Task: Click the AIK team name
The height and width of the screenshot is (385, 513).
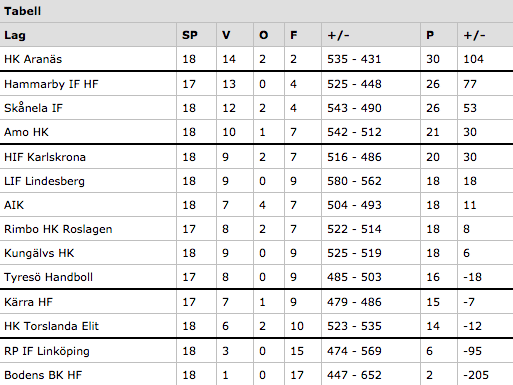Action: [x=14, y=205]
